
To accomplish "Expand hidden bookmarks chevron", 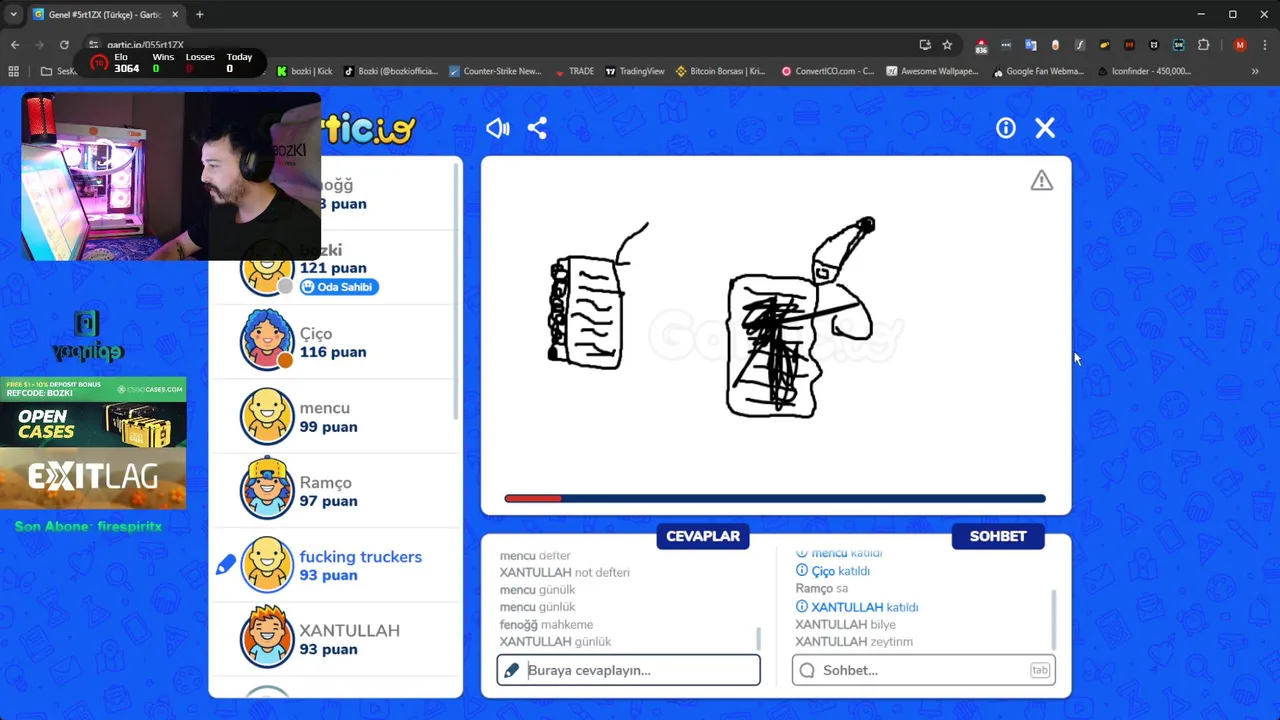I will (1255, 71).
